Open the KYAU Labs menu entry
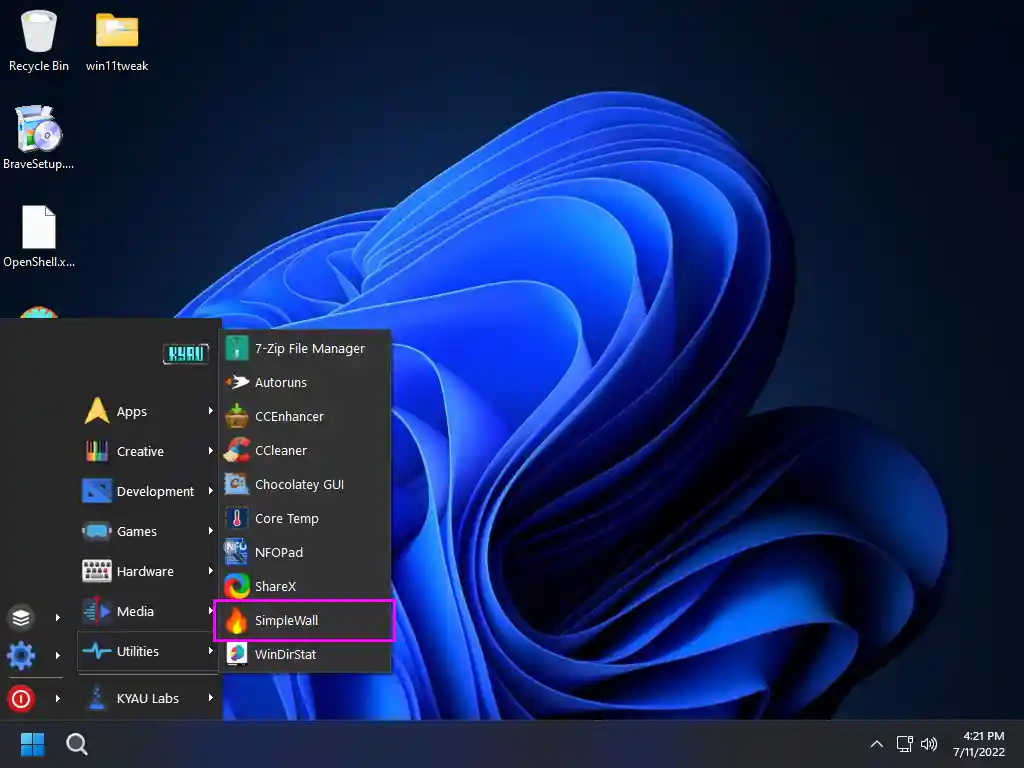This screenshot has height=768, width=1024. pyautogui.click(x=146, y=698)
